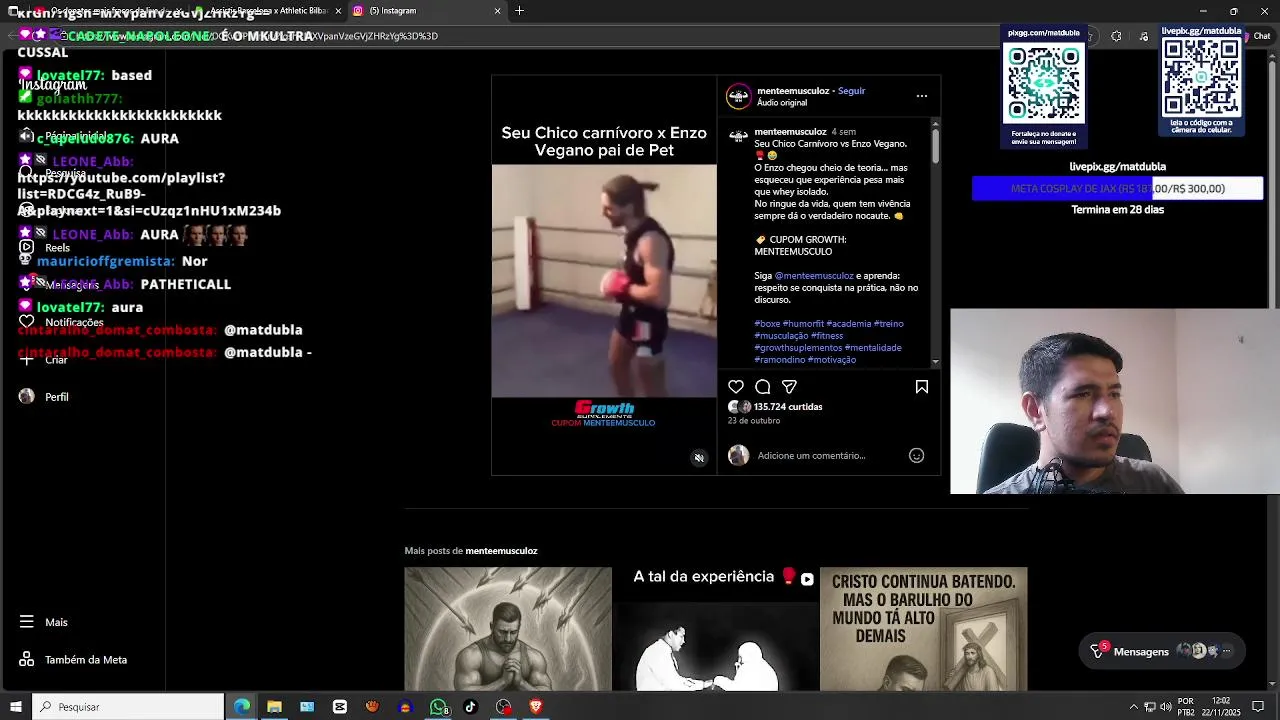Click the livepix.gg/matdubla QR code
This screenshot has width=1280, height=720.
1201,78
